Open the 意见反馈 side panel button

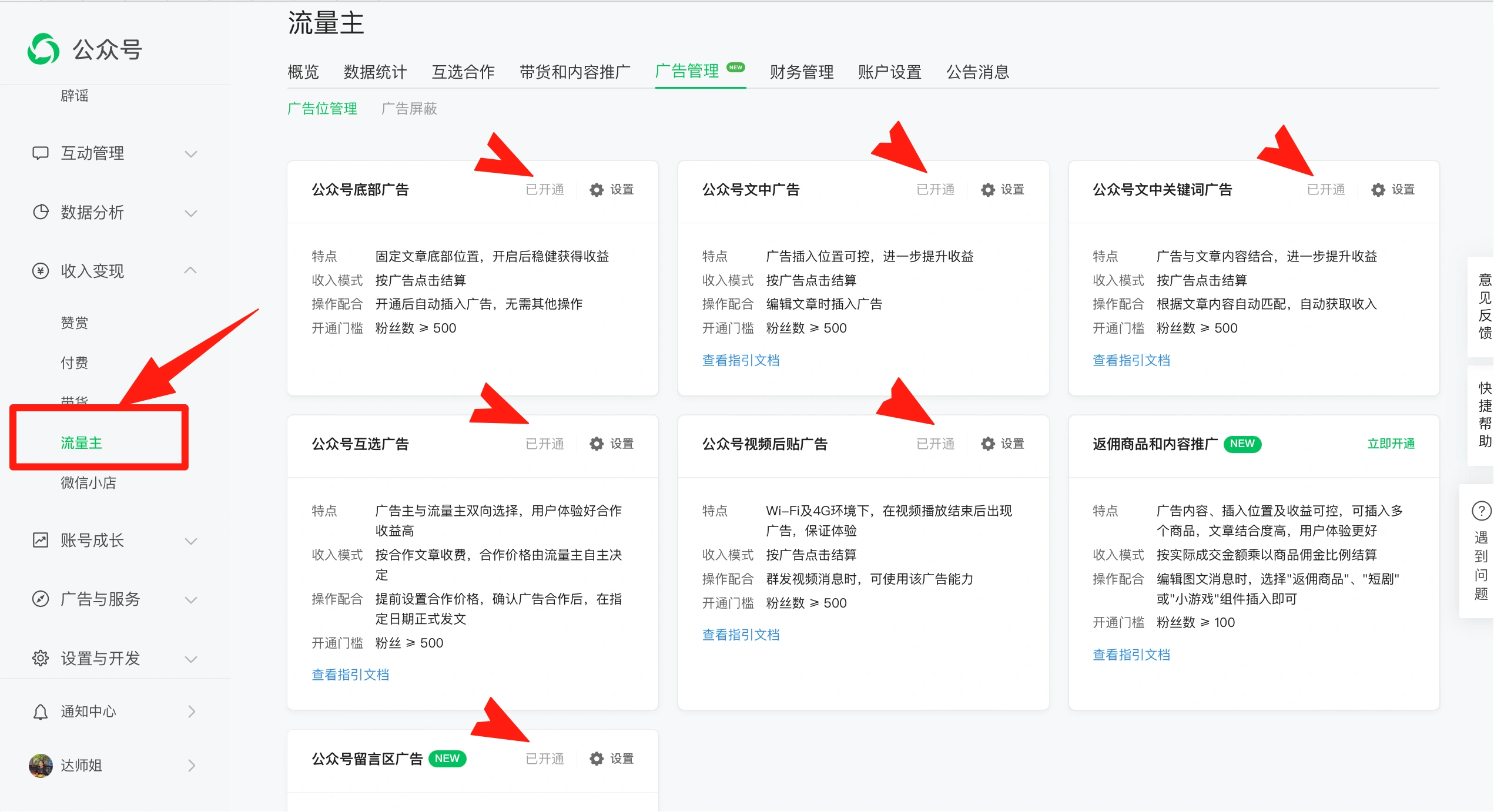click(1484, 307)
